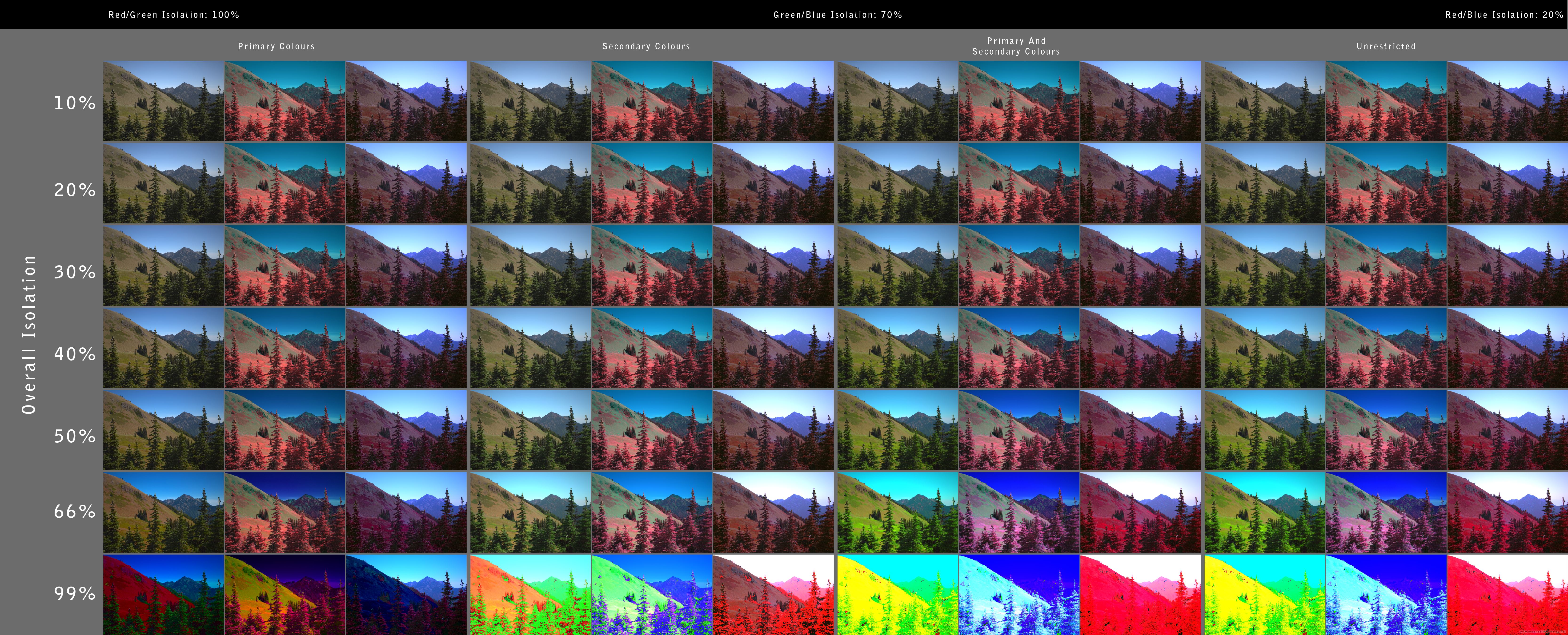Image resolution: width=1568 pixels, height=635 pixels.
Task: Select Primary Colours 66% thumbnail with dark navy sky
Action: click(285, 512)
